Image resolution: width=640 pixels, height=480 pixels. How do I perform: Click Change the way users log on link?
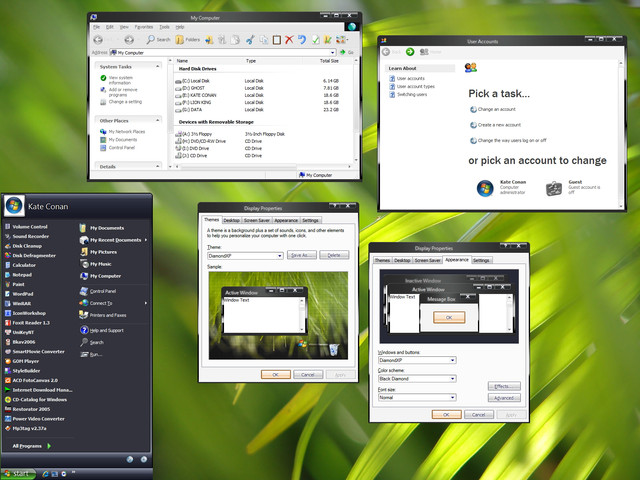(x=508, y=140)
